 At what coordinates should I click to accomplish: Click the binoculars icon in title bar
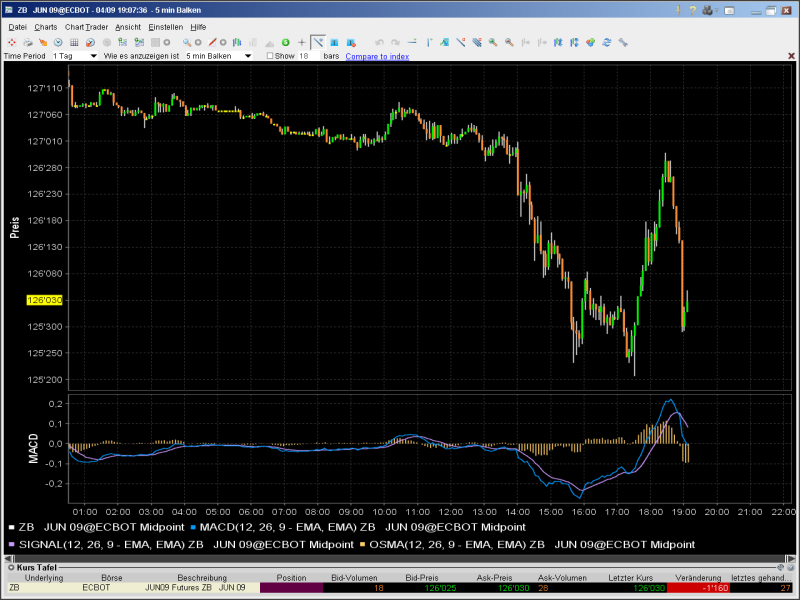[x=708, y=10]
